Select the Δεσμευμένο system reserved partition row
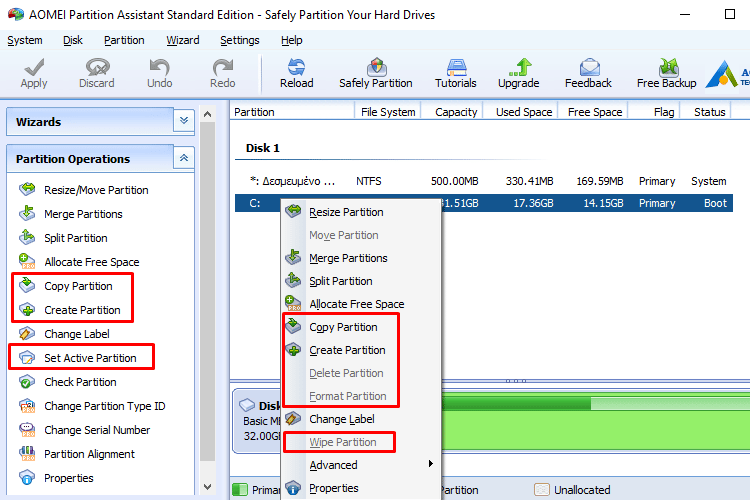 (484, 181)
